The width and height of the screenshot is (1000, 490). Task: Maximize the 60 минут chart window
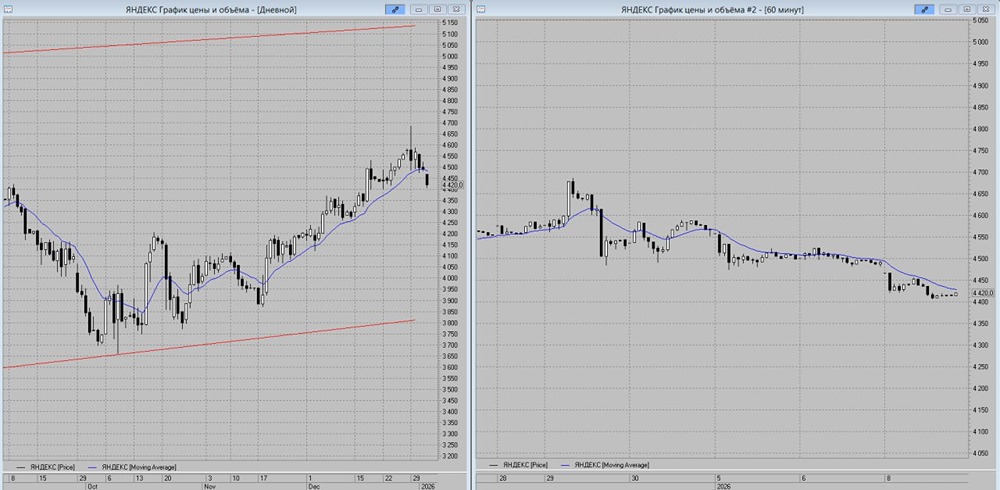(966, 10)
